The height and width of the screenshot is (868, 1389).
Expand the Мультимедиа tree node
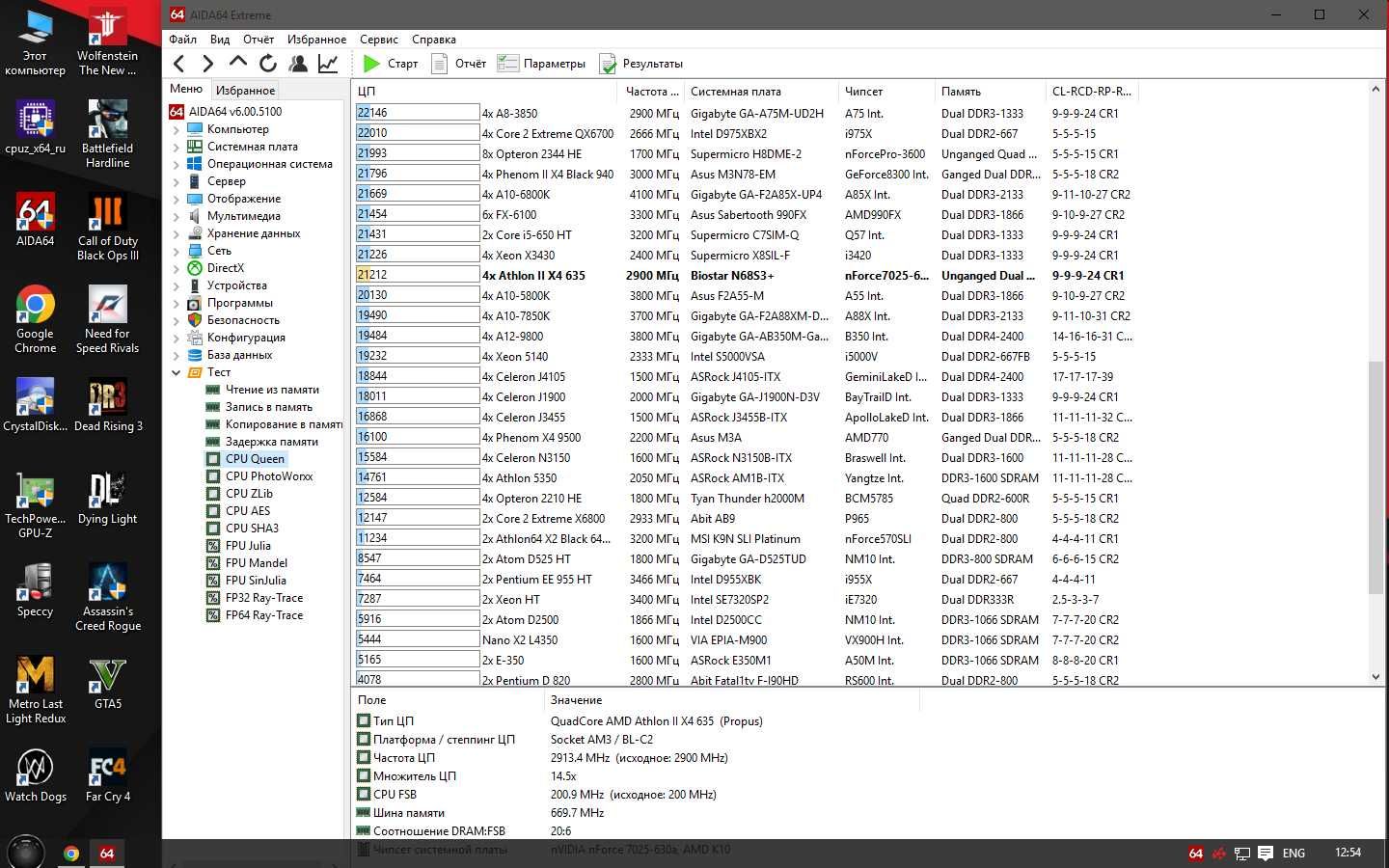[177, 216]
